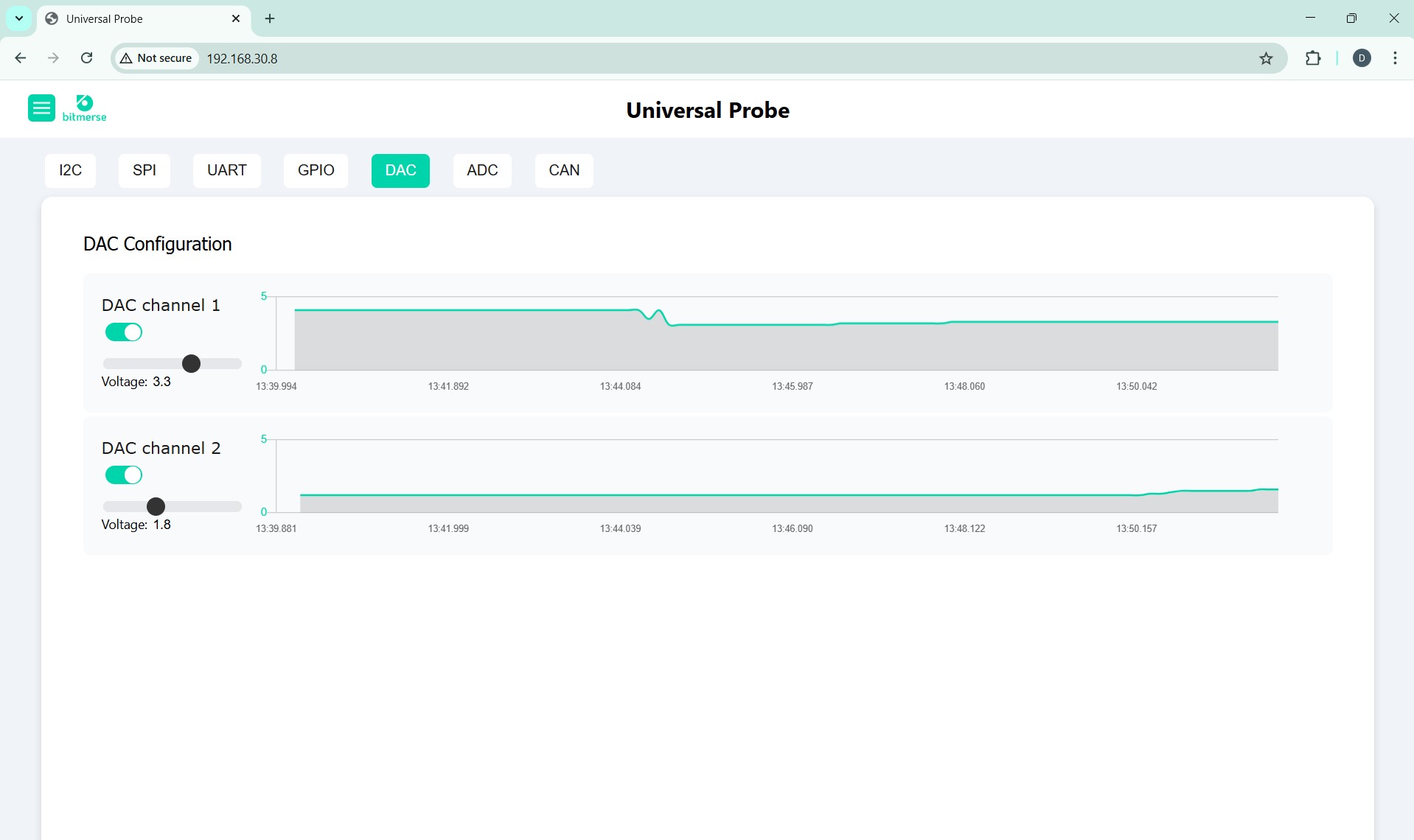The width and height of the screenshot is (1414, 840).
Task: Disable DAC channel 1 toggle
Action: (124, 332)
